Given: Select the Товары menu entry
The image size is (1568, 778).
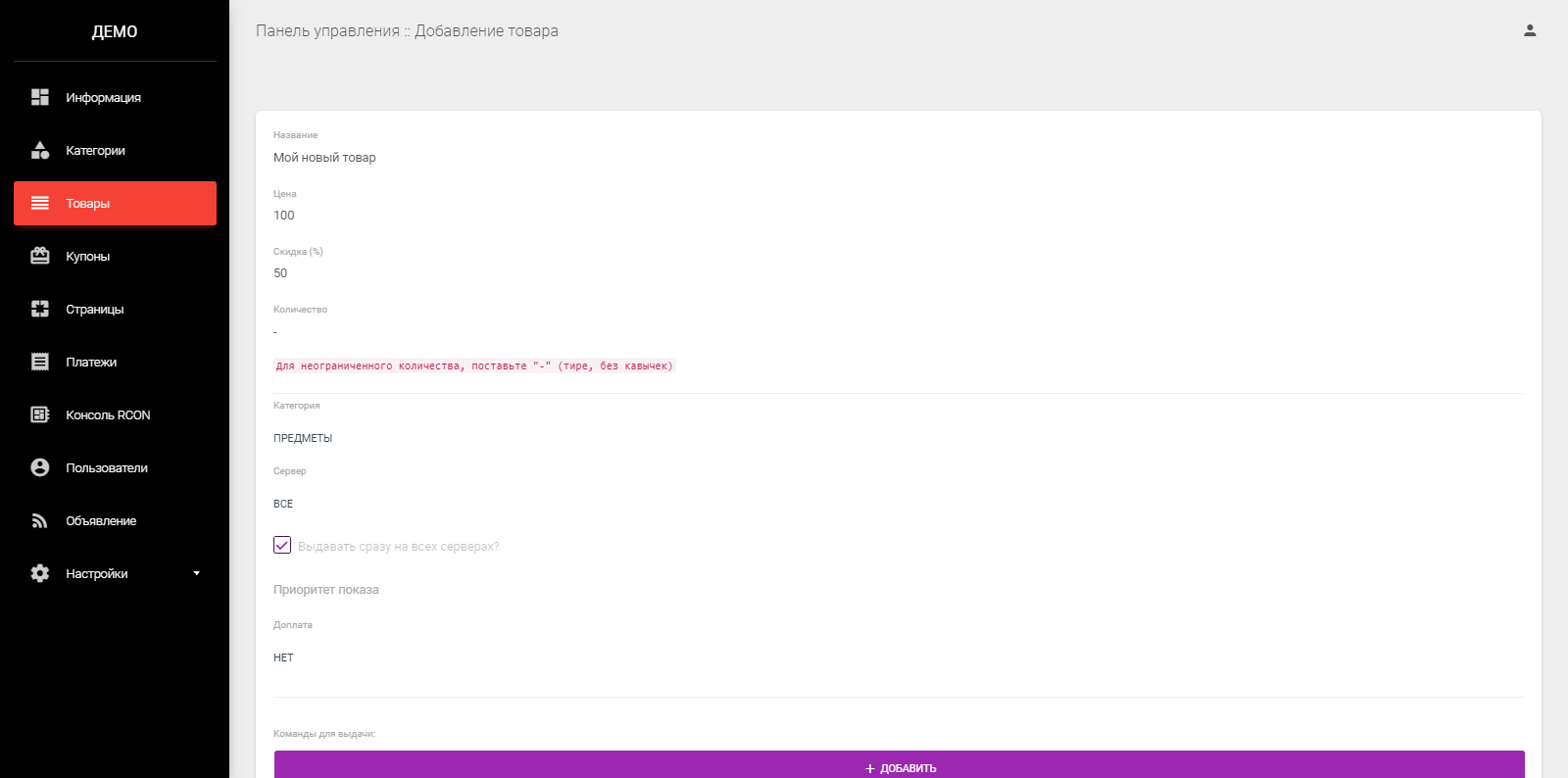Looking at the screenshot, I should click(x=115, y=203).
